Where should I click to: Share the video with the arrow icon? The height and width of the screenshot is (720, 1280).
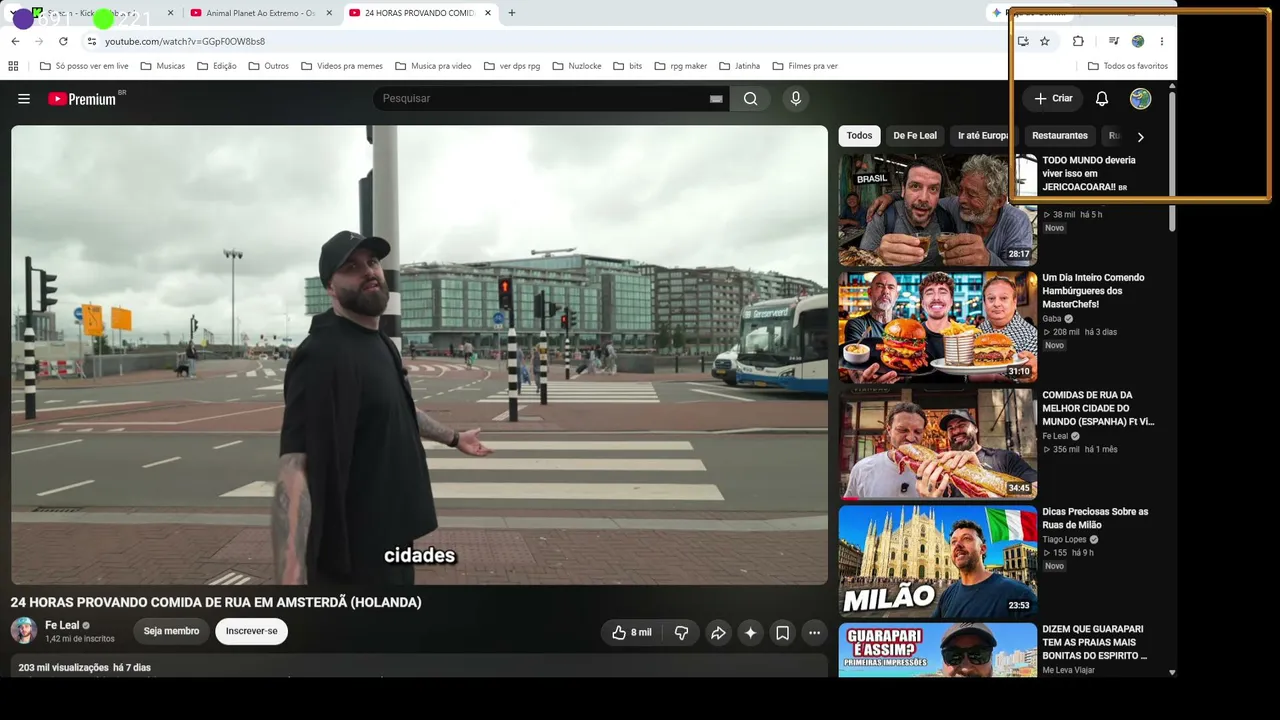[718, 632]
